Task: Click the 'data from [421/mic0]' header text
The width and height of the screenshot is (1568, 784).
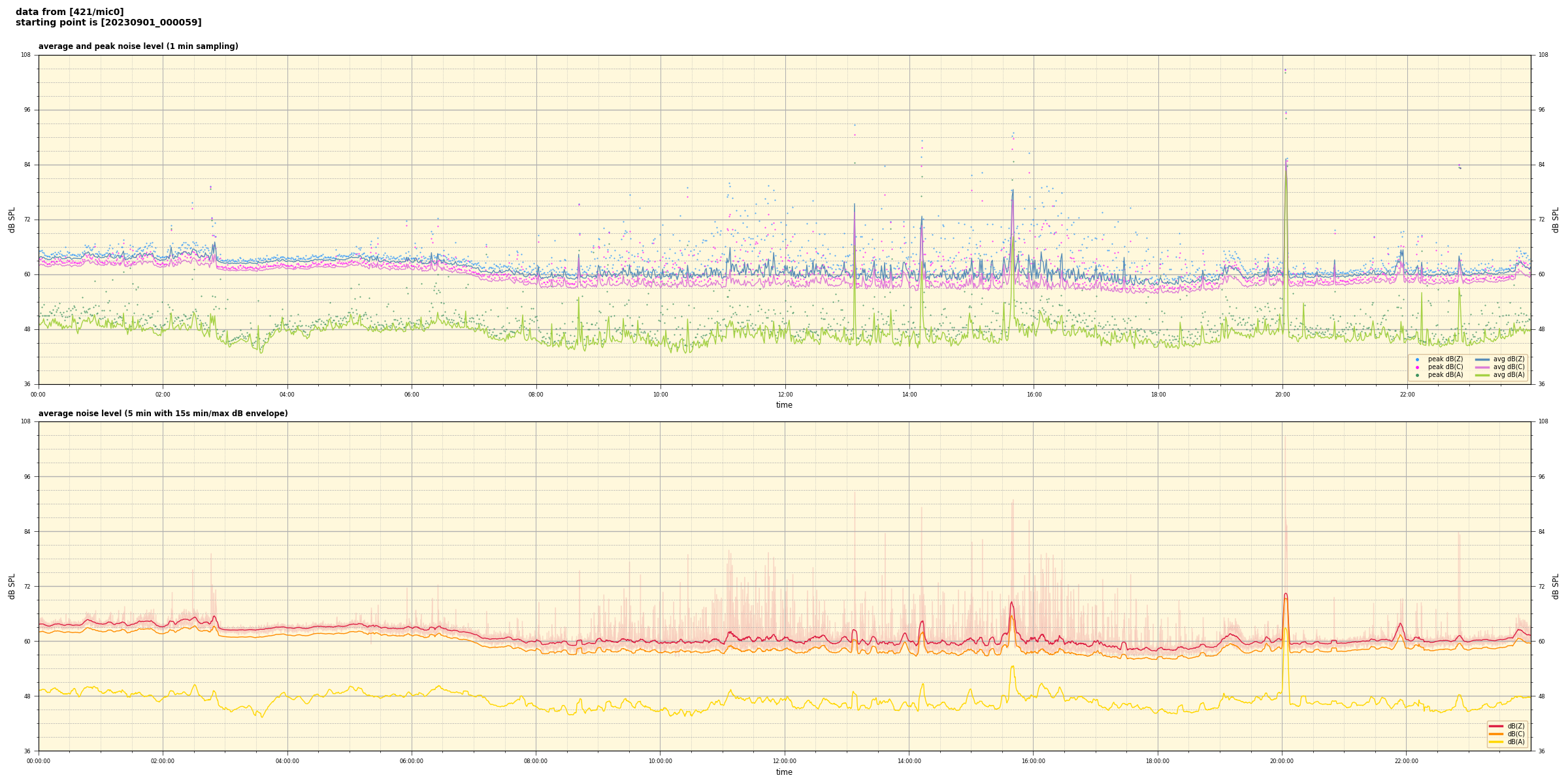Action: pos(69,12)
